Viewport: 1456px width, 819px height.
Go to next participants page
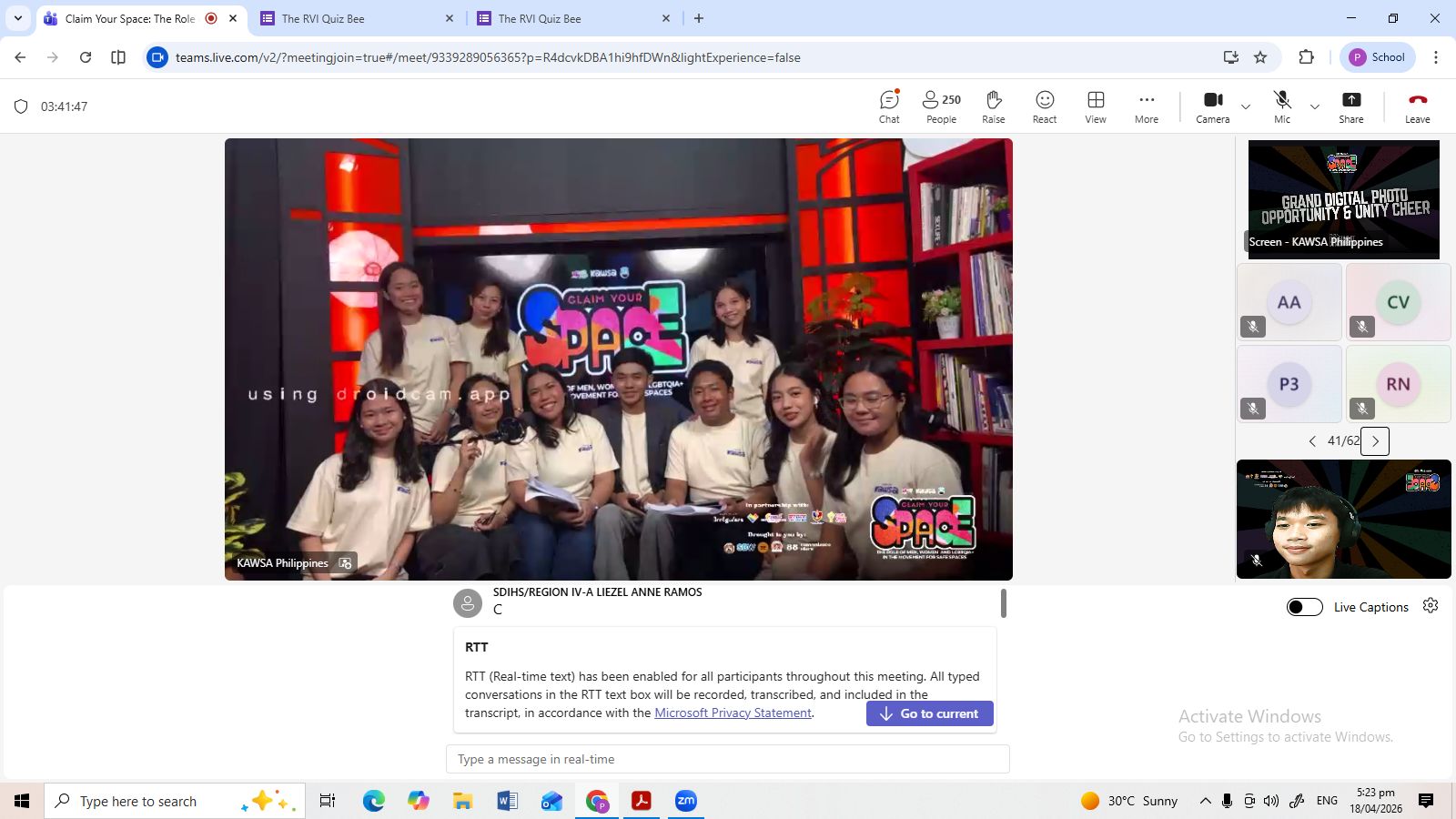click(x=1375, y=440)
